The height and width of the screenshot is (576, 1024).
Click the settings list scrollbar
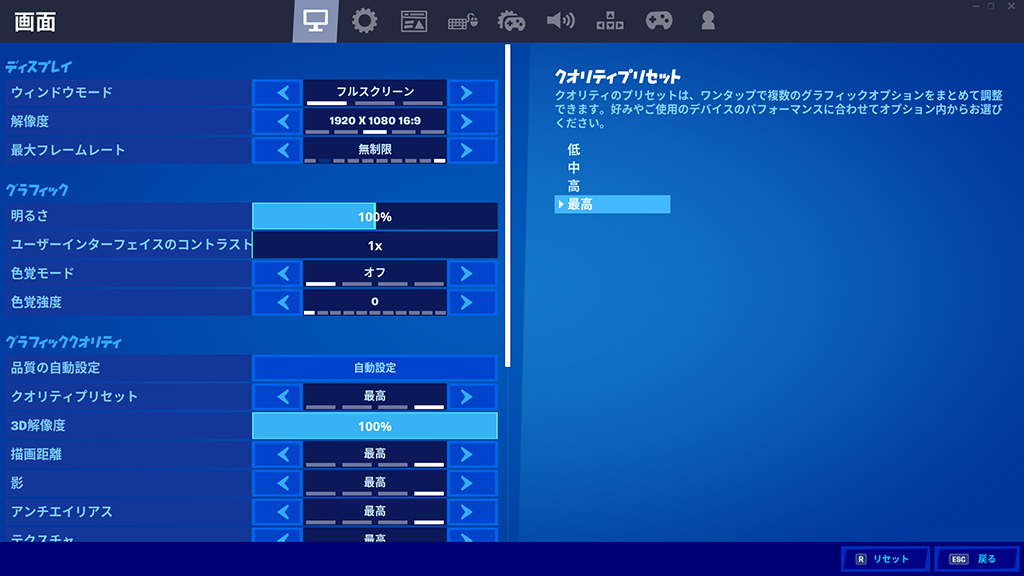507,206
